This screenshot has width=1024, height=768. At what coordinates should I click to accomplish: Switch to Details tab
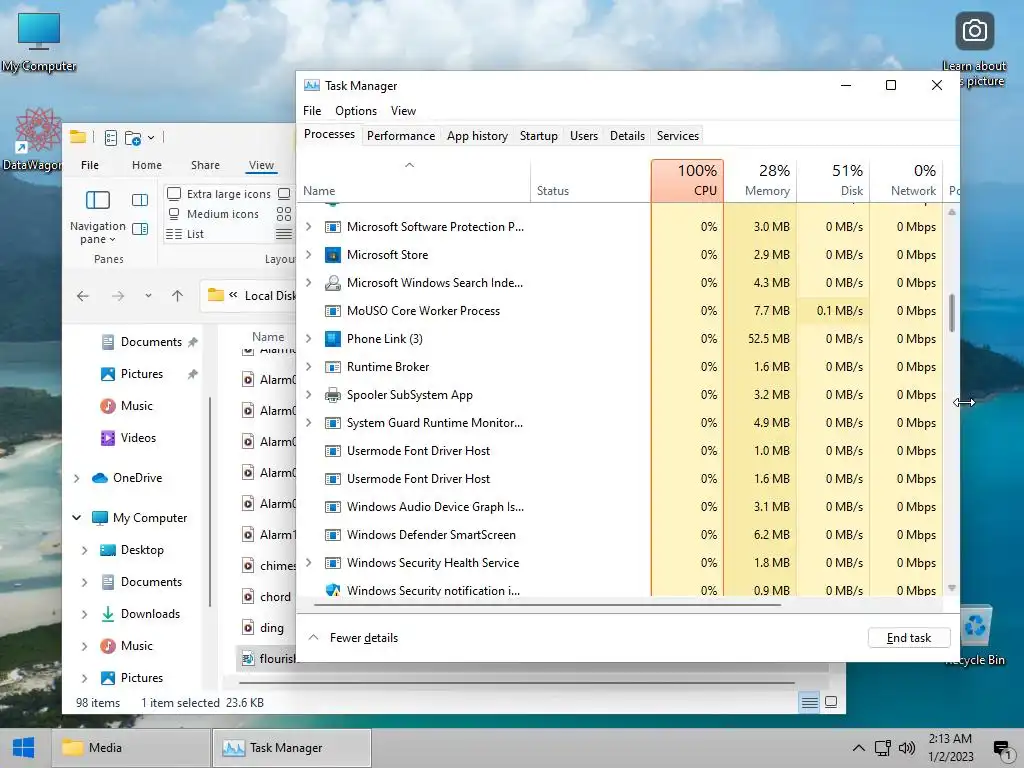click(628, 136)
